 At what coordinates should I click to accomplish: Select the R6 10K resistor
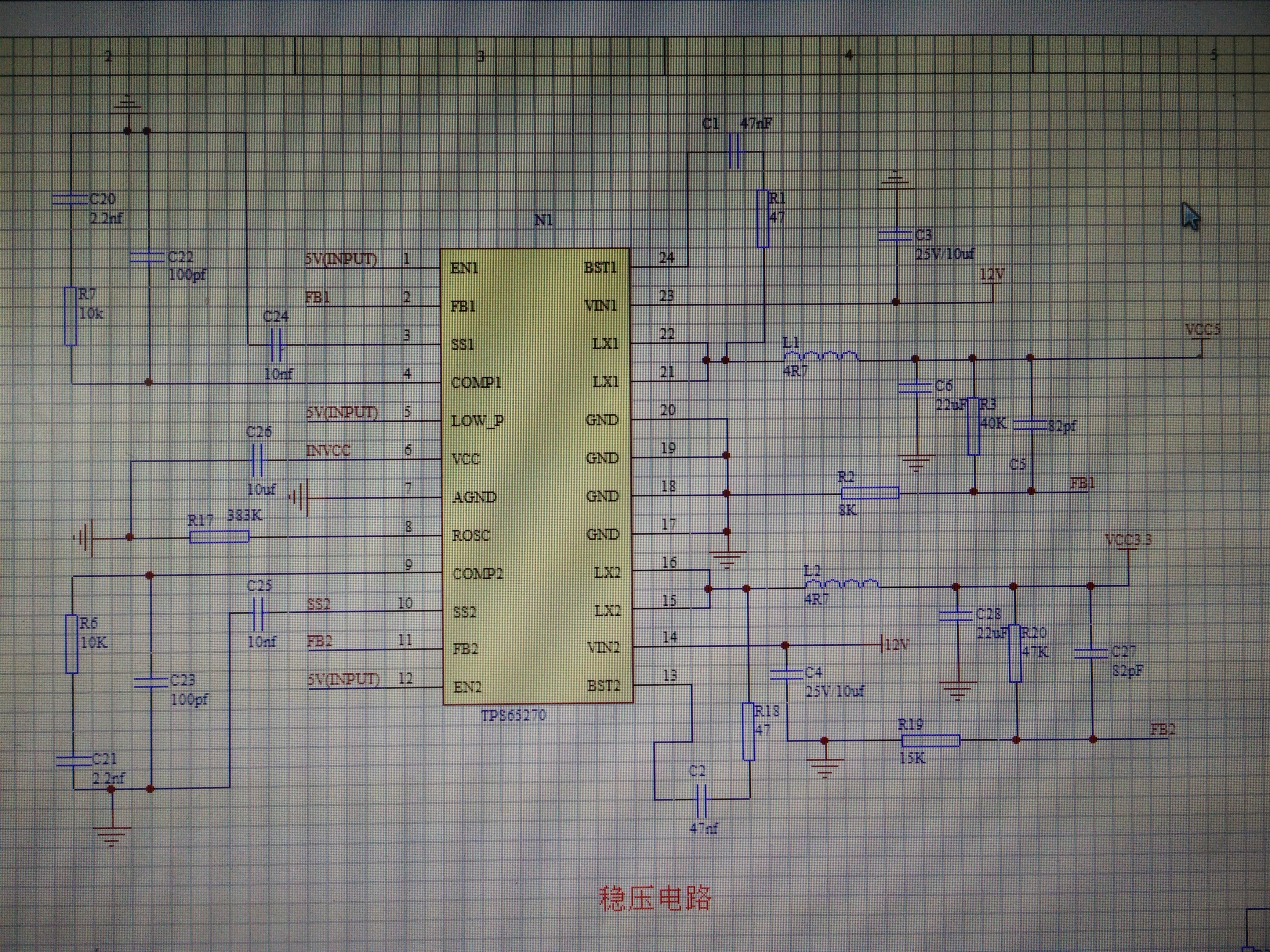(72, 644)
